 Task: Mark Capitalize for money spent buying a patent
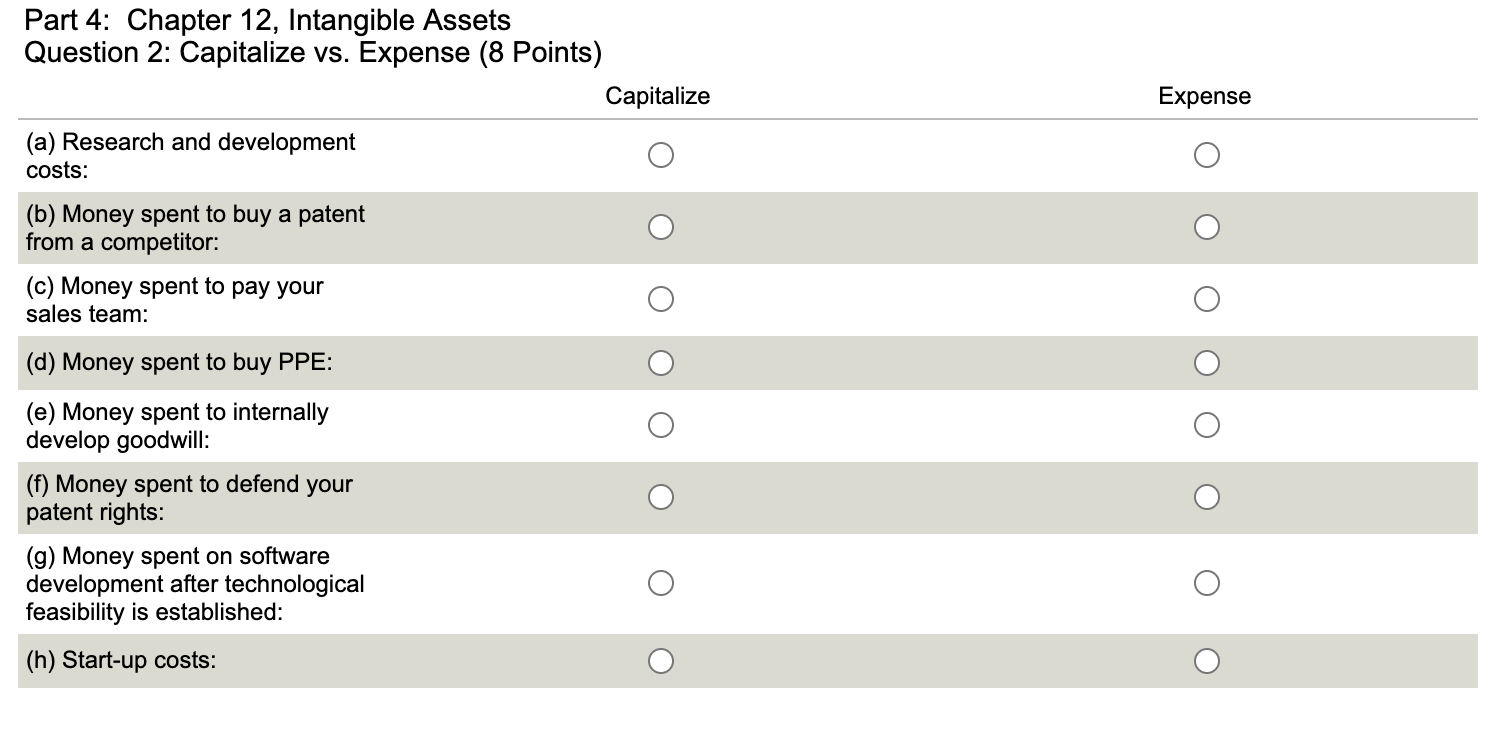[x=660, y=228]
